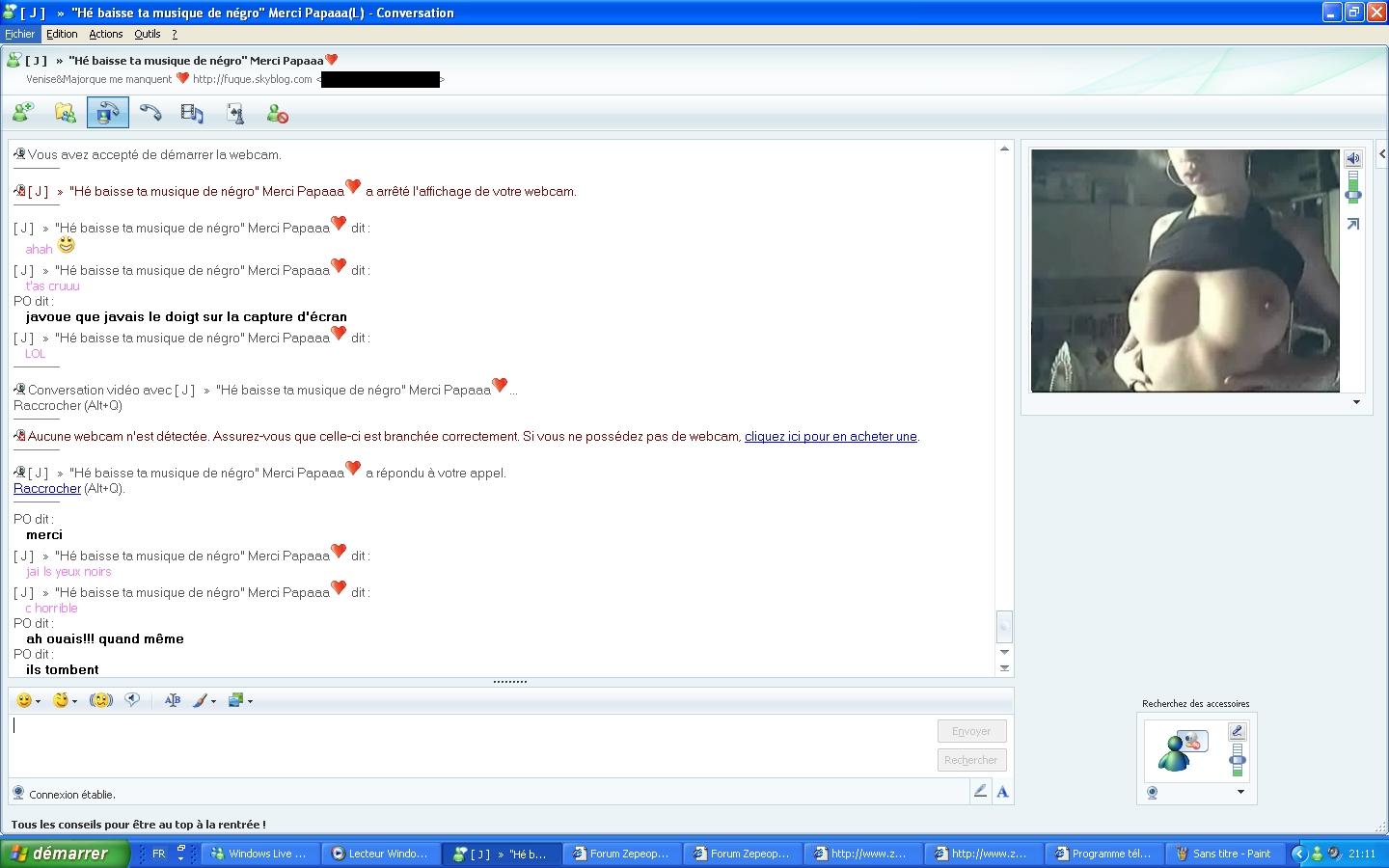Screen dimensions: 1389x868
Task: Open the dropdown arrow below own avatar
Action: point(1240,792)
